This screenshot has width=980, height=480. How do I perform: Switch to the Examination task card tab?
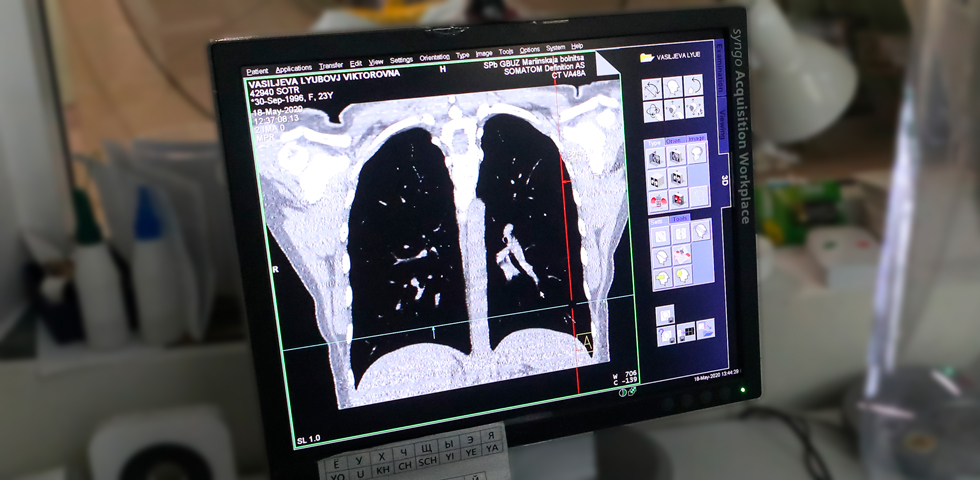[x=719, y=68]
